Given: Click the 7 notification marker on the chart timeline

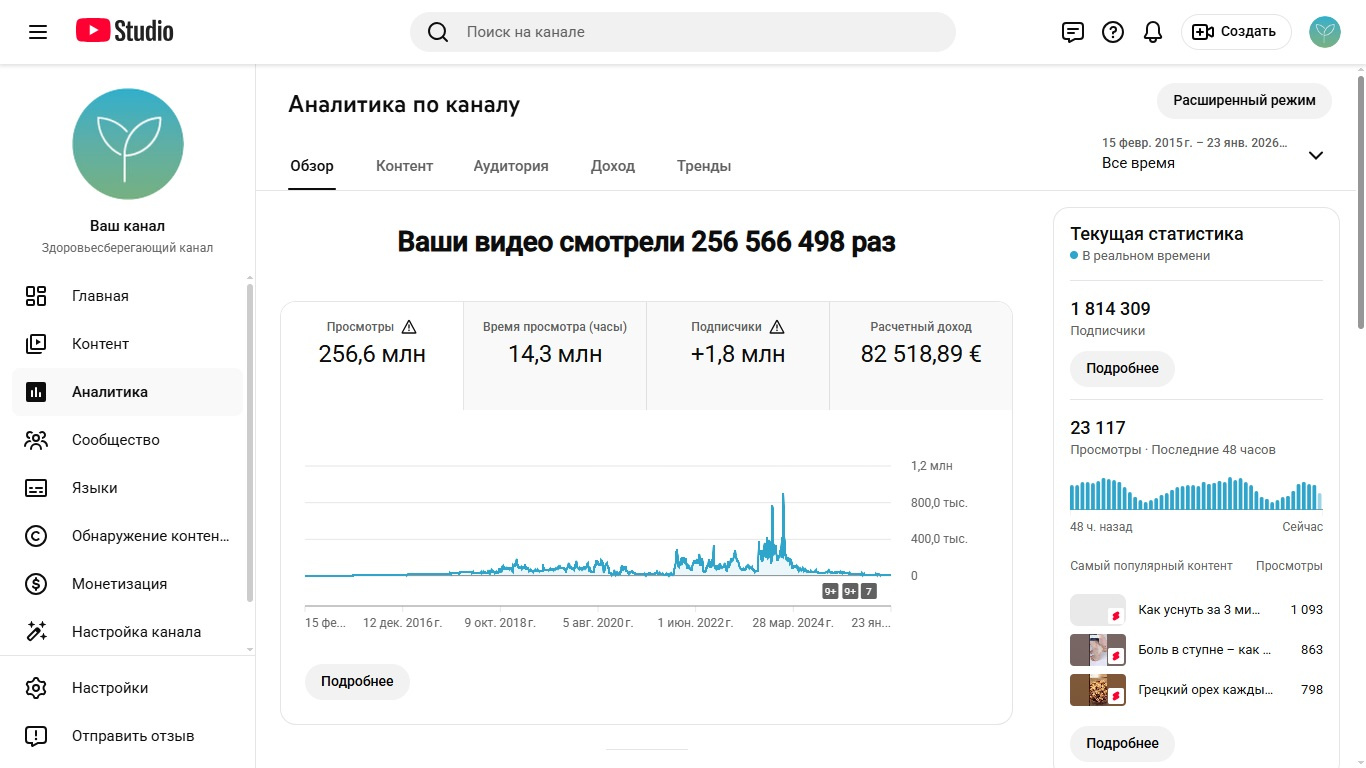Looking at the screenshot, I should point(869,591).
